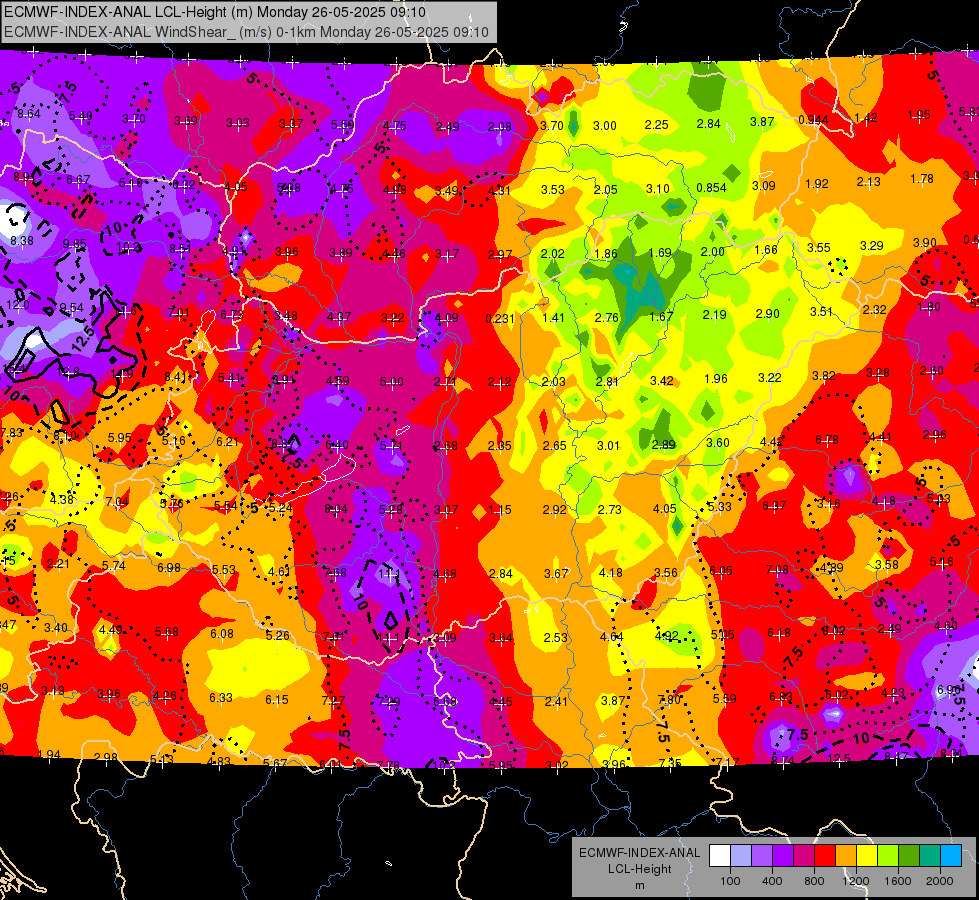
Task: Click the 9.85 value on the map
Action: pyautogui.click(x=74, y=244)
